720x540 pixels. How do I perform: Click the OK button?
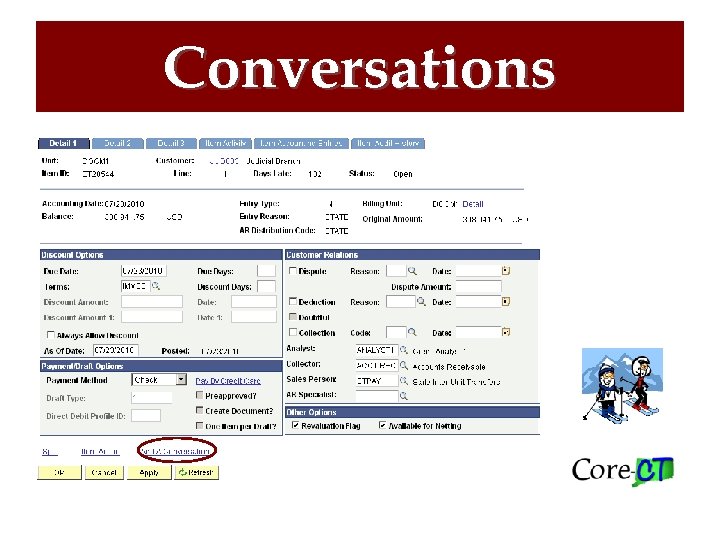(59, 472)
